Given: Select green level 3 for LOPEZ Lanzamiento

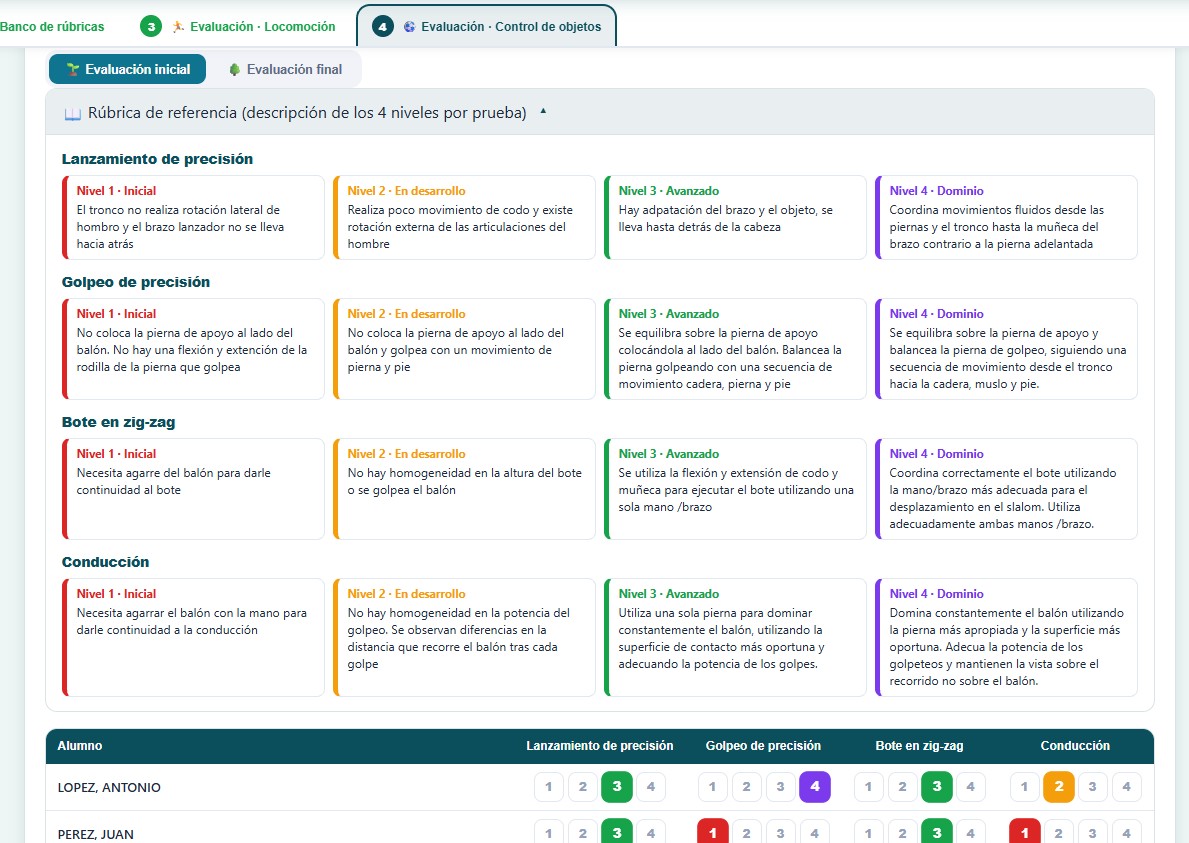Looking at the screenshot, I should (616, 787).
